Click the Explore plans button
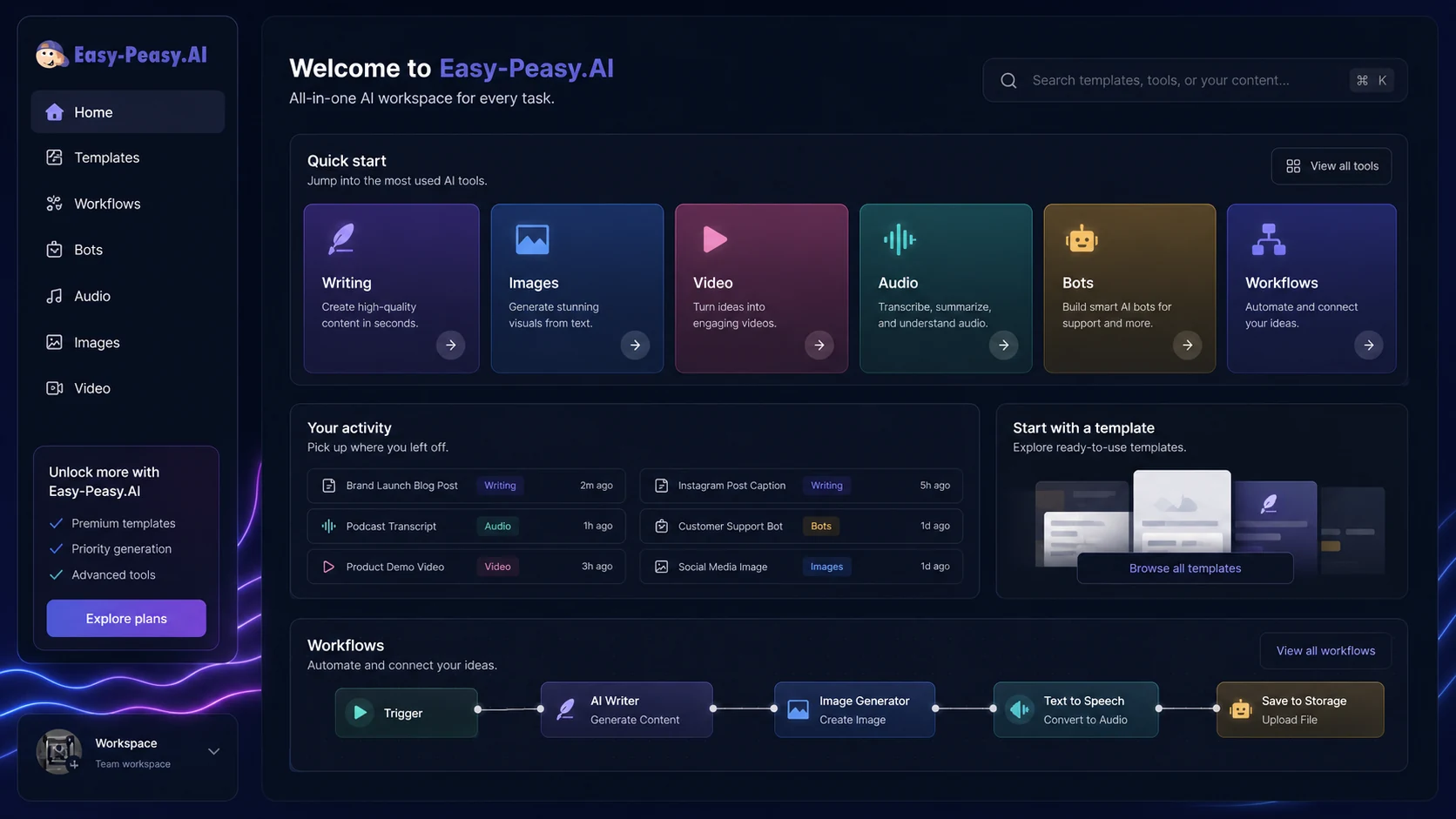Screen dimensions: 1456x819 pos(126,619)
